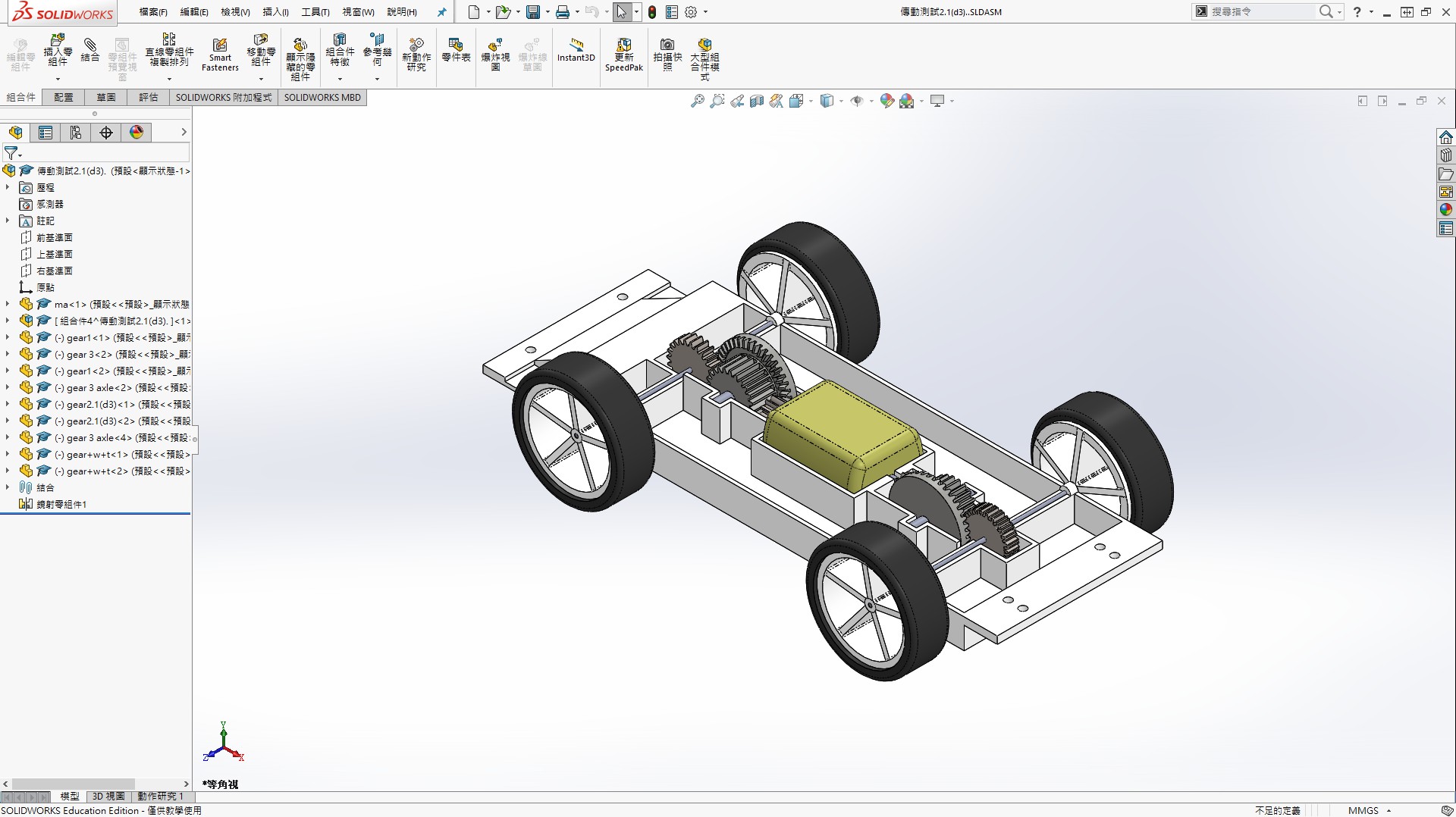Image resolution: width=1456 pixels, height=817 pixels.
Task: Open the 組合件特徵 (Assembly Features) tool
Action: click(x=340, y=49)
